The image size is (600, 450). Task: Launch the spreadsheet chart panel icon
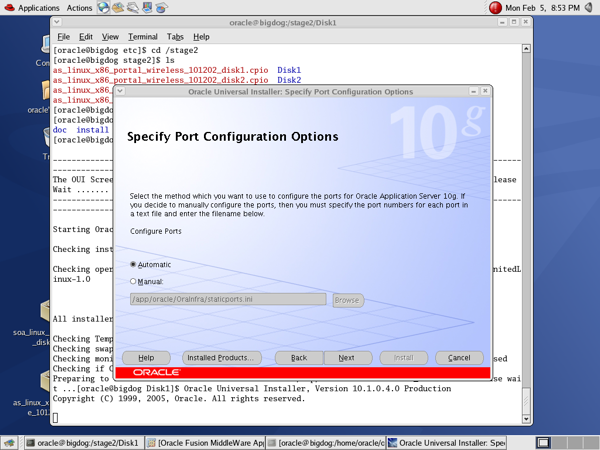click(161, 7)
